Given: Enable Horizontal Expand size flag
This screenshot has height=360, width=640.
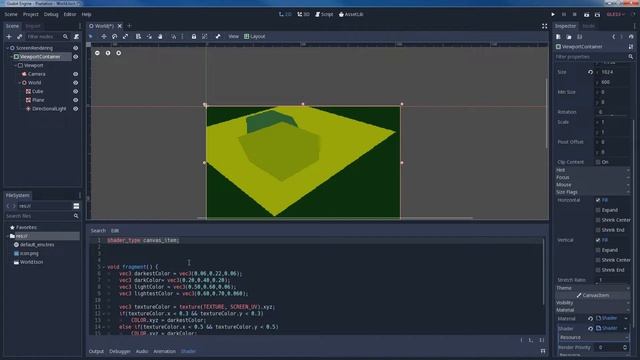Looking at the screenshot, I should click(x=598, y=210).
